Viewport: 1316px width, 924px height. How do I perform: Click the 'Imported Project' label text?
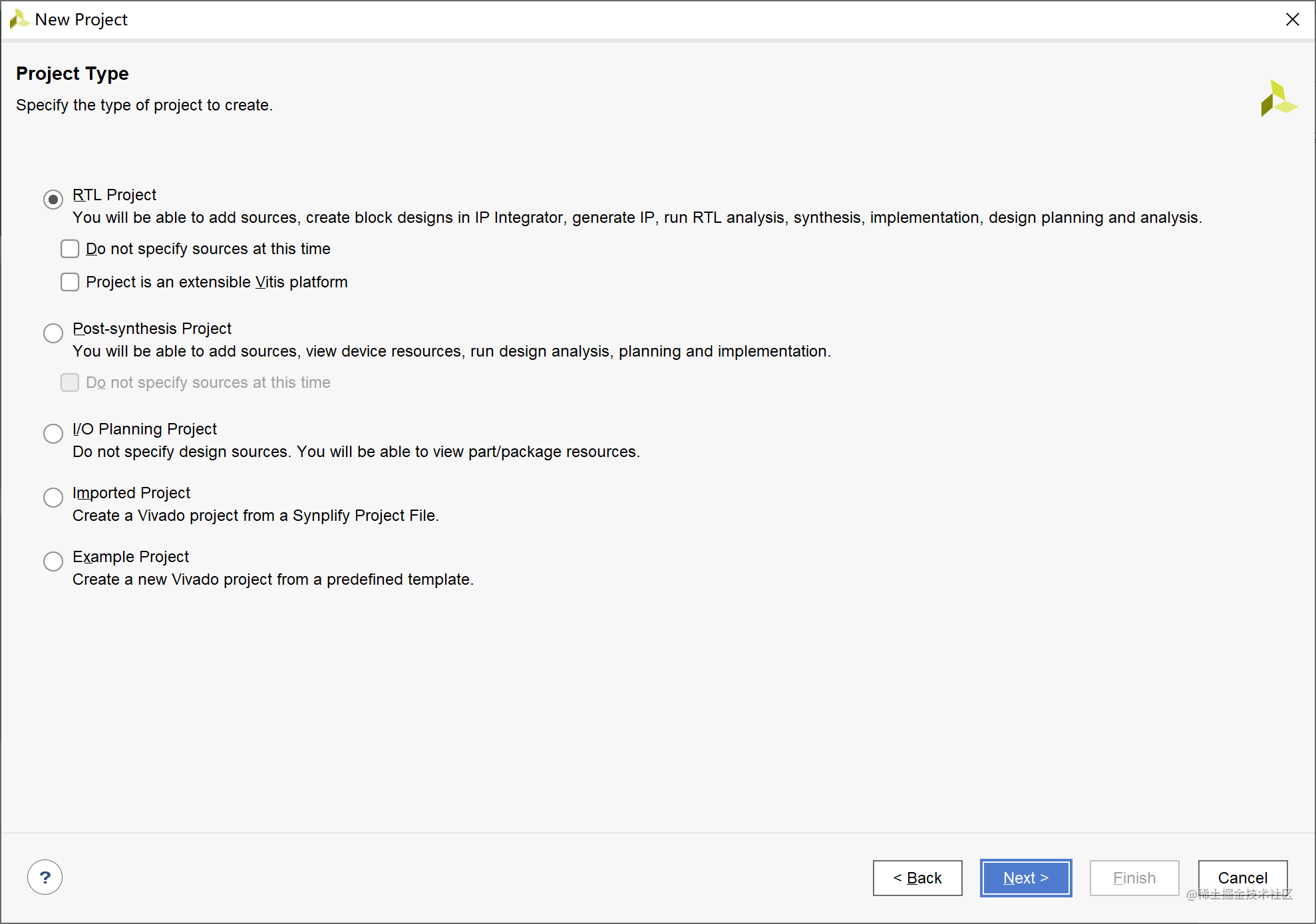pos(131,493)
